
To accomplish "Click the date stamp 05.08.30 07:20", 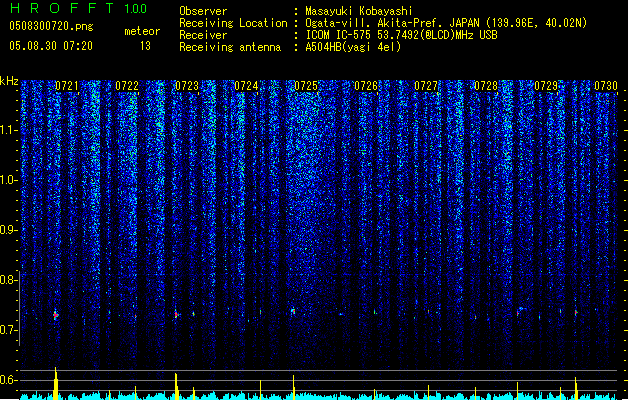I will (51, 46).
